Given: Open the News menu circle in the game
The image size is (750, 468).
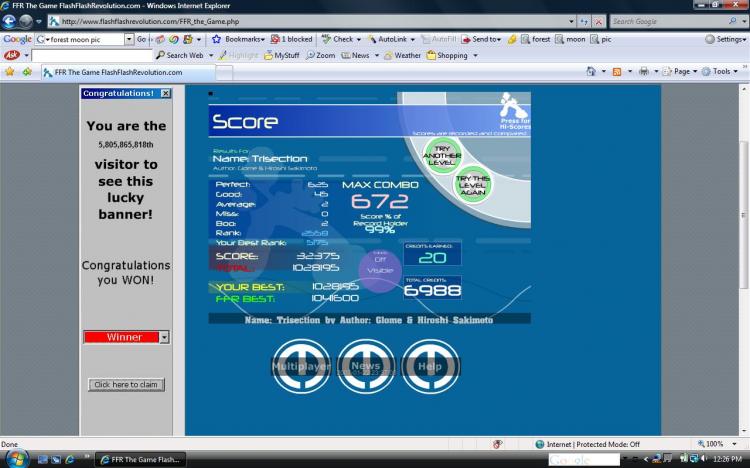Looking at the screenshot, I should (366, 366).
